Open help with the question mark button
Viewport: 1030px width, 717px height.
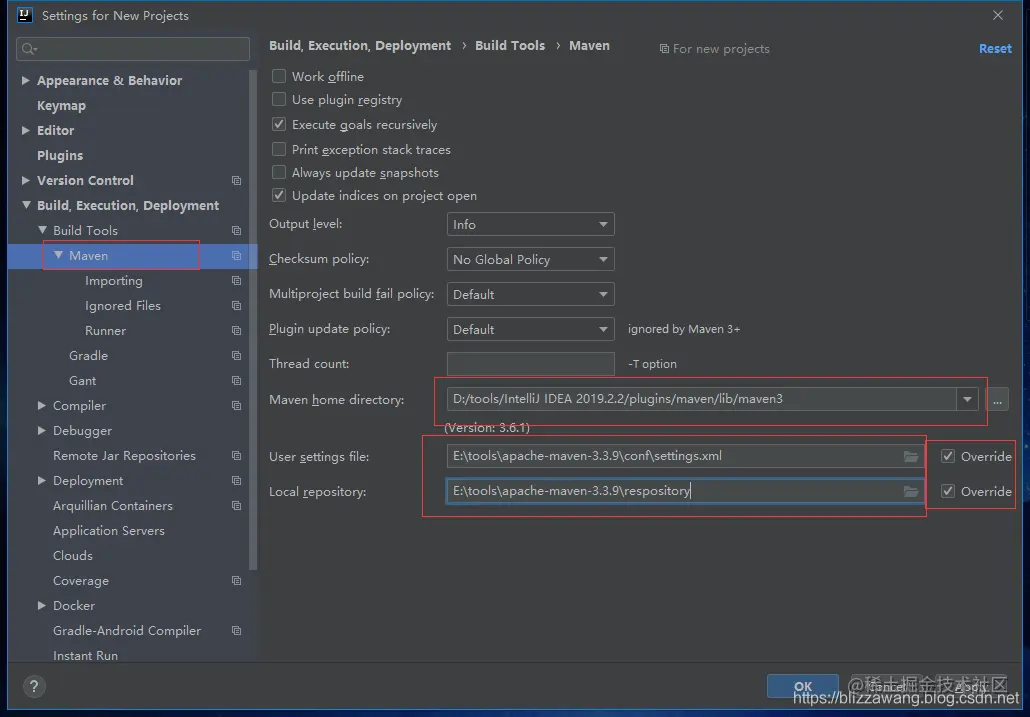(34, 687)
